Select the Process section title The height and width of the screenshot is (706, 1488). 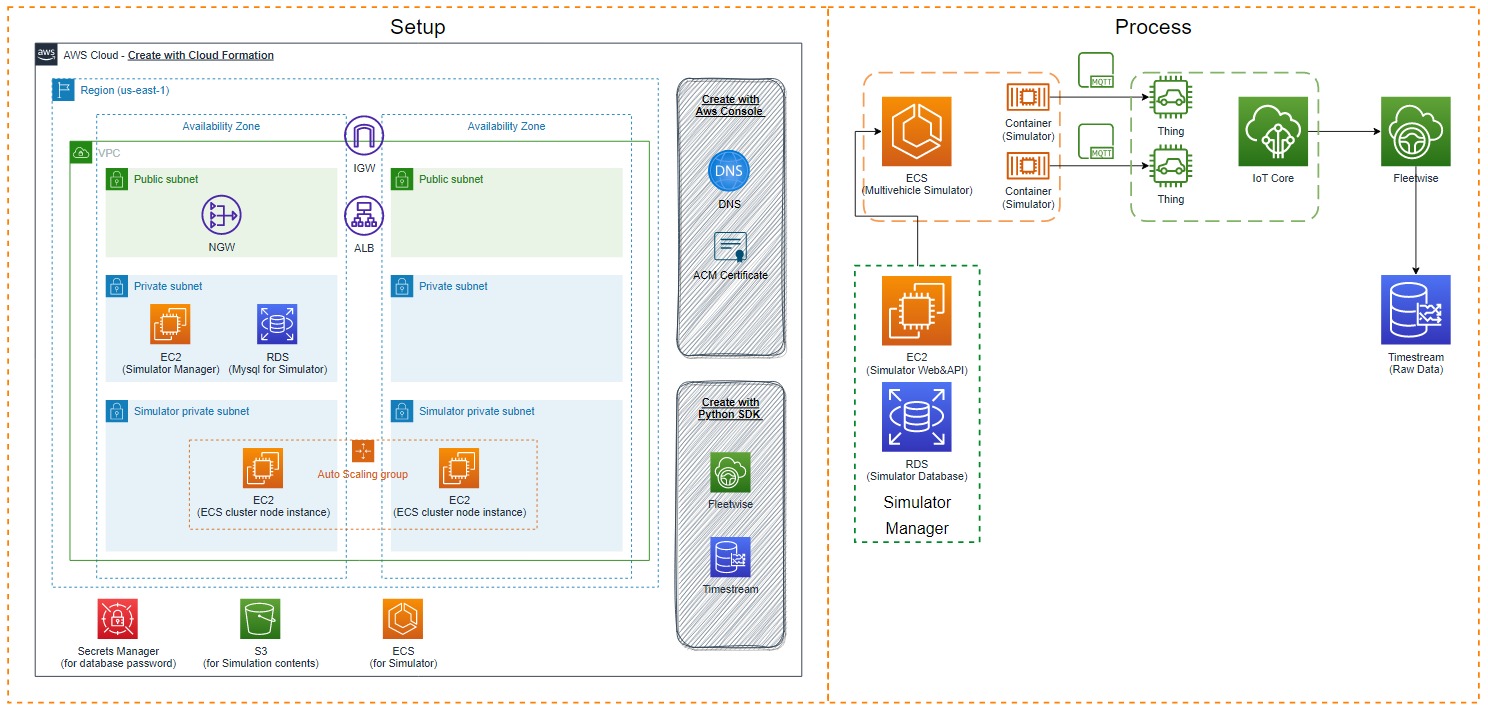tap(1153, 27)
